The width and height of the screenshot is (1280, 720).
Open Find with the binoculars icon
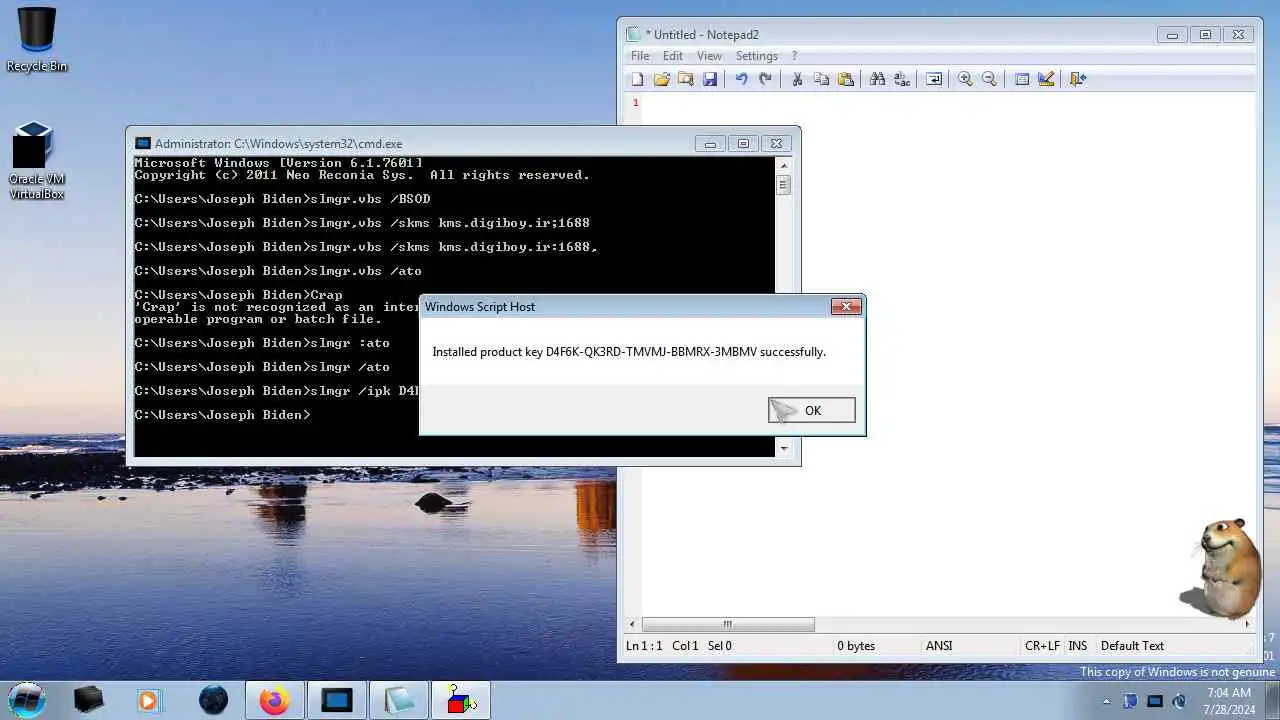[877, 79]
